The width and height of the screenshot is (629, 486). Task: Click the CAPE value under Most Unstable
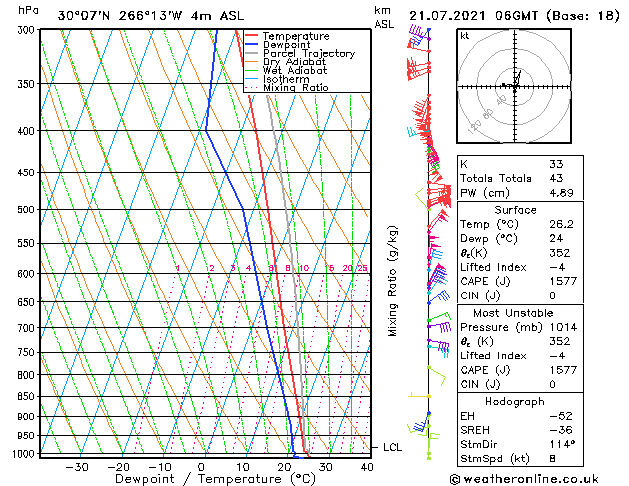(563, 370)
